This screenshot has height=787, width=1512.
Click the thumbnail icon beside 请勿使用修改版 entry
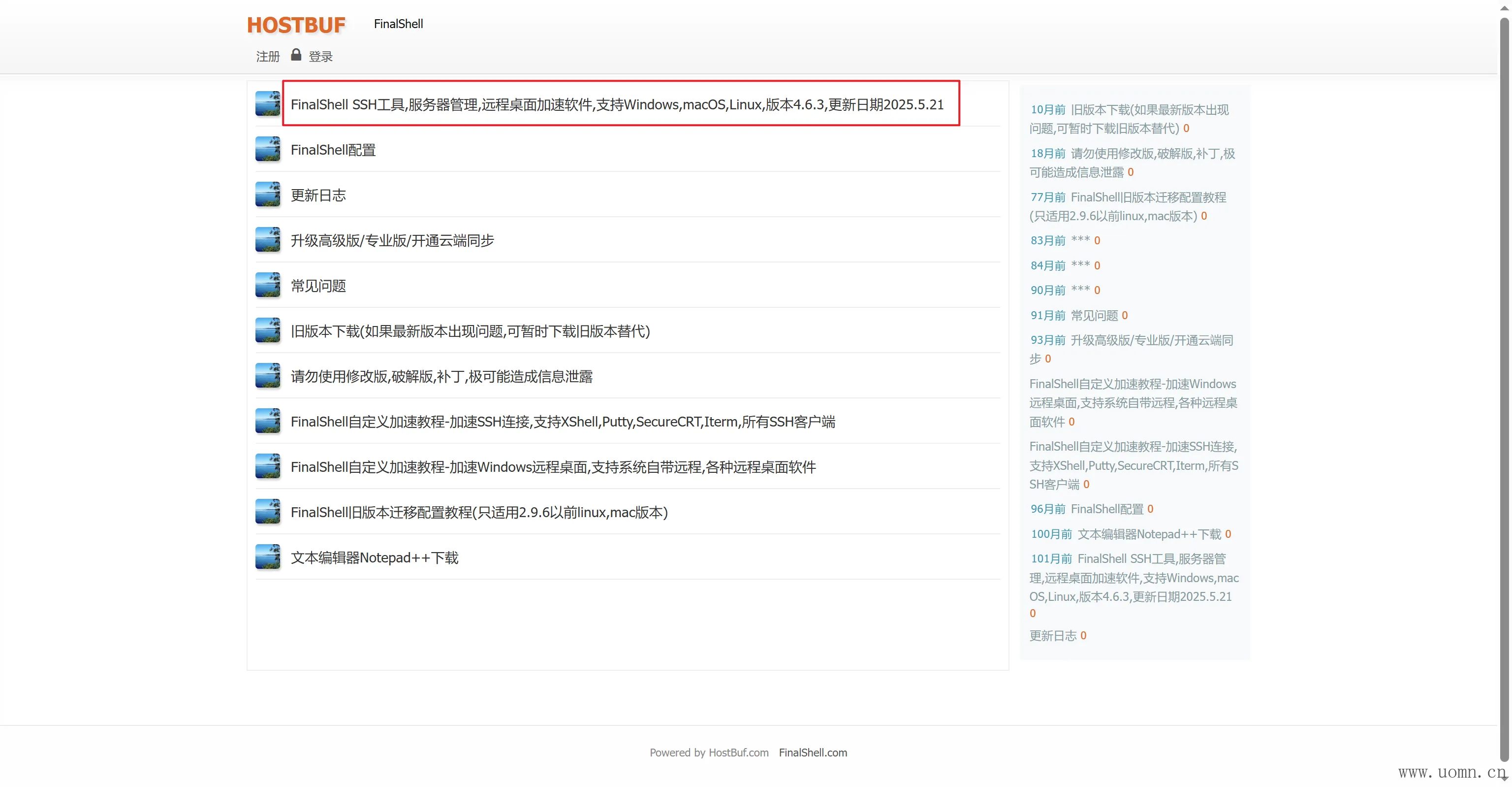tap(268, 376)
